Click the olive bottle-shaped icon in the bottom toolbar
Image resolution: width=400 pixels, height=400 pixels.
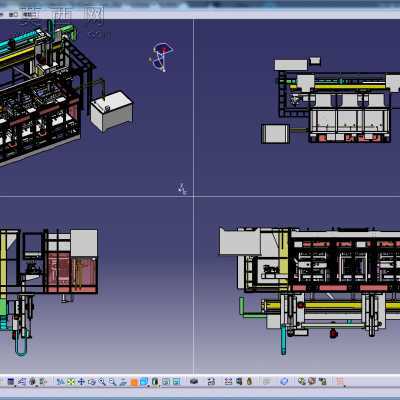[249, 381]
